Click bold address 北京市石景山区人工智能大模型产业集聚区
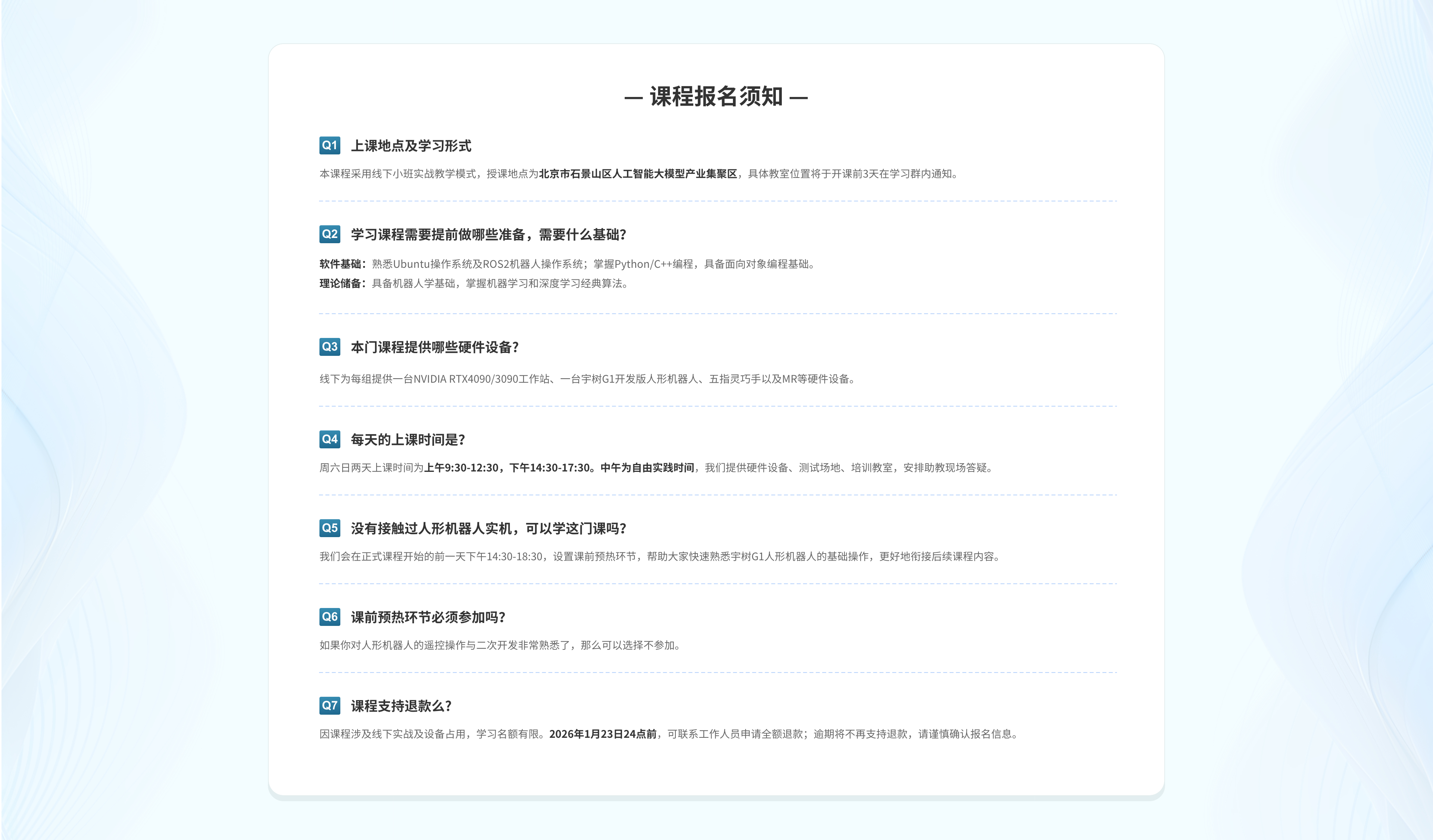Viewport: 1433px width, 840px height. click(x=637, y=174)
